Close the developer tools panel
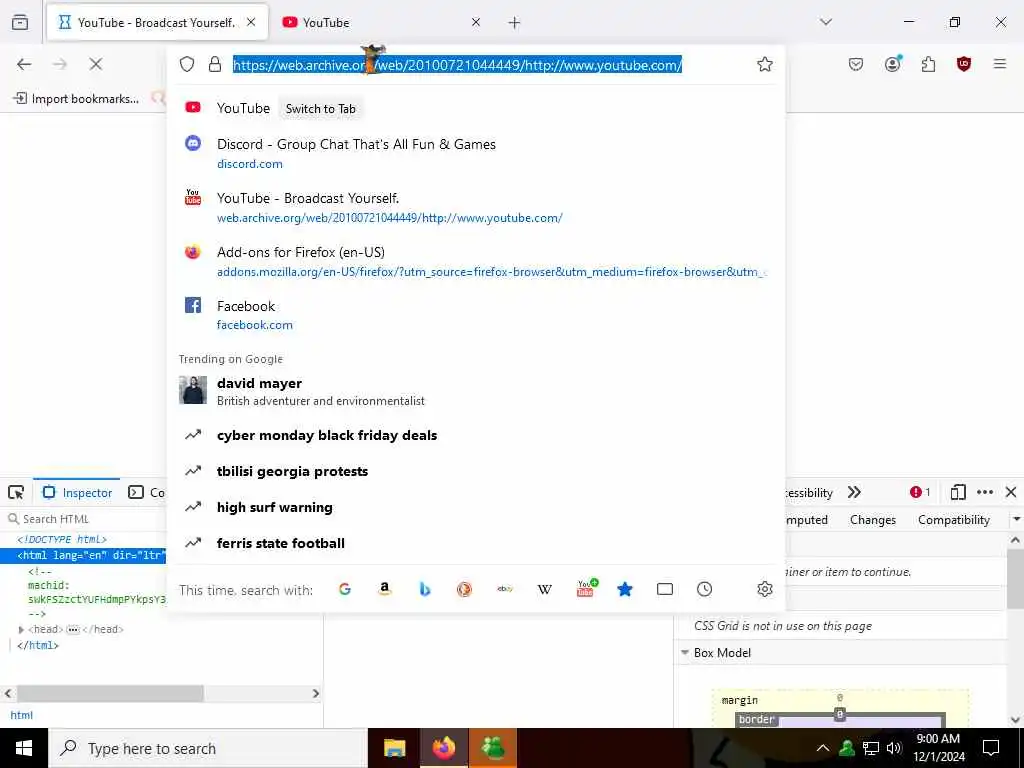Viewport: 1024px width, 768px height. pos(1011,492)
